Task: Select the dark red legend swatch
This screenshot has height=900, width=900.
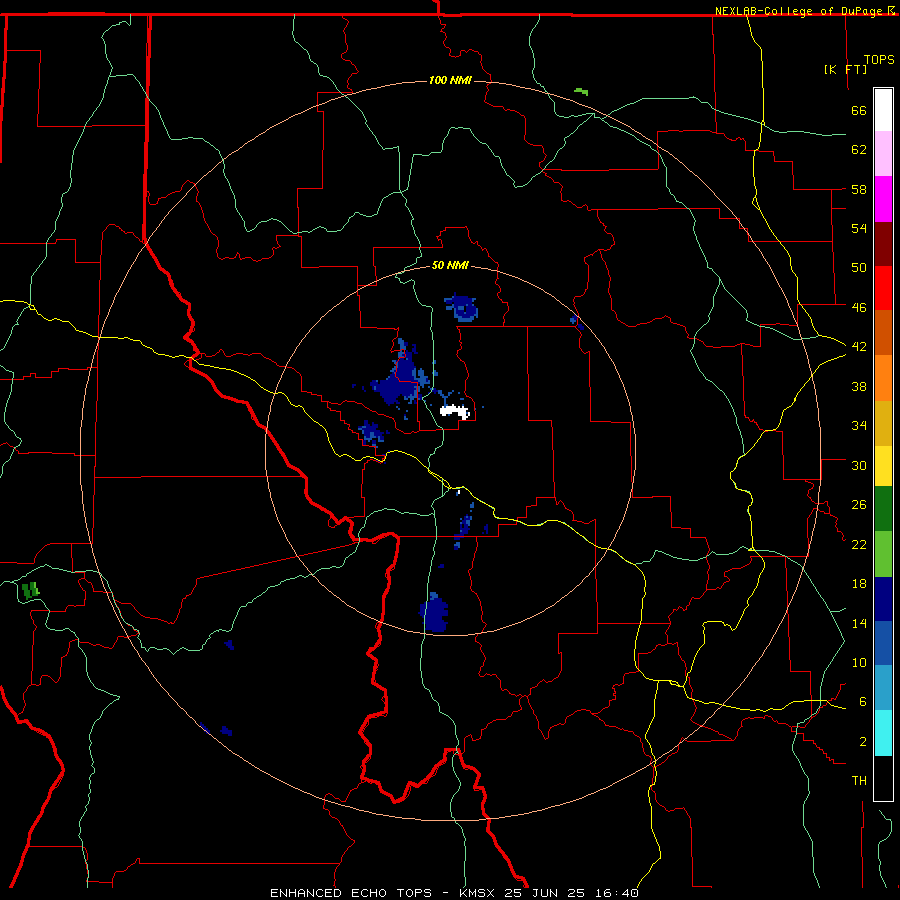Action: tap(883, 243)
